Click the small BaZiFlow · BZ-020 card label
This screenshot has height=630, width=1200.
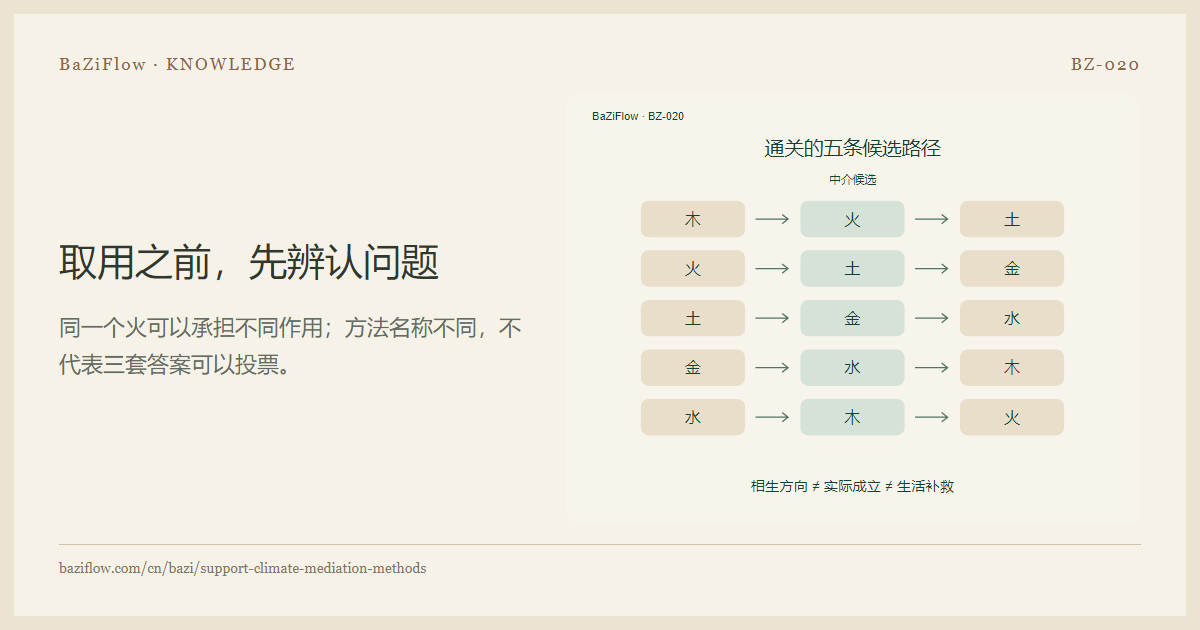(x=638, y=116)
